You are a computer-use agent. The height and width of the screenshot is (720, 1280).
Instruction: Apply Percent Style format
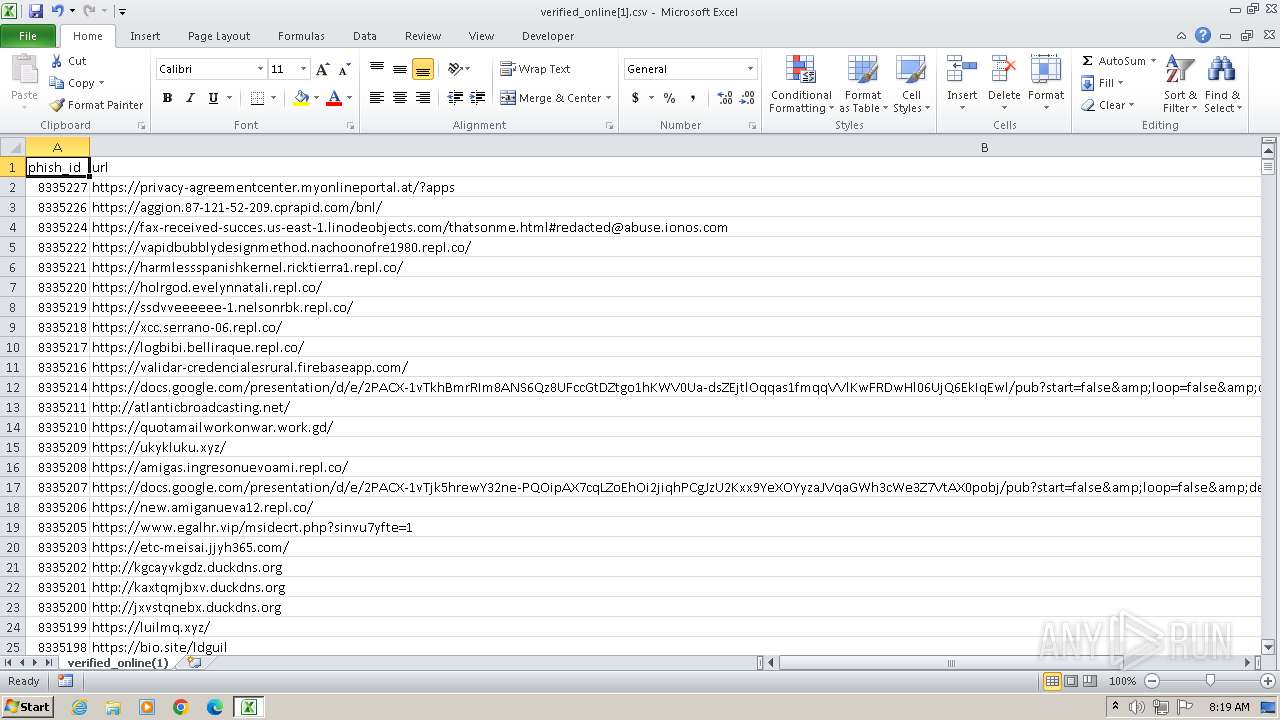669,98
